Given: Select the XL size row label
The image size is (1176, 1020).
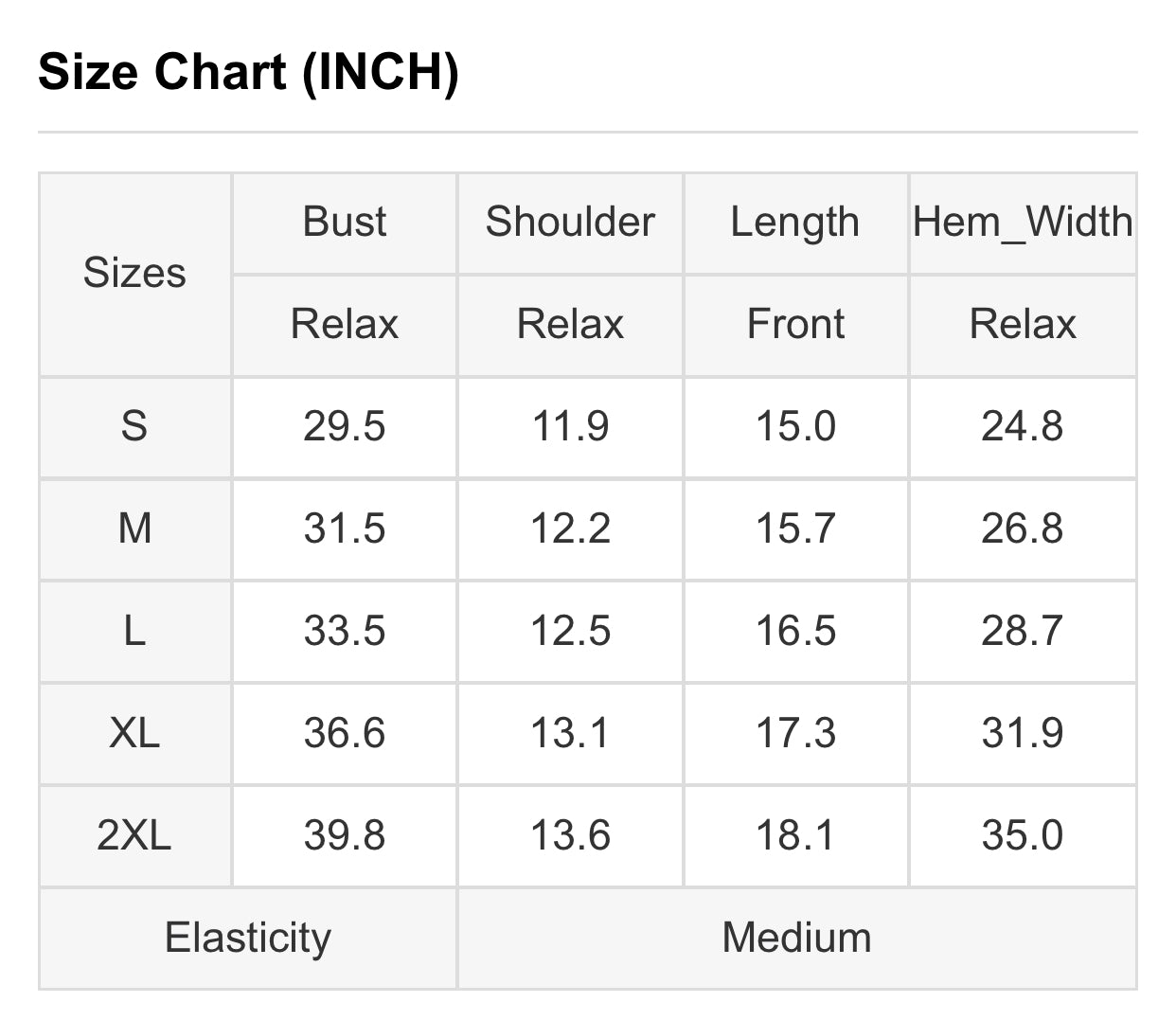Looking at the screenshot, I should (134, 733).
